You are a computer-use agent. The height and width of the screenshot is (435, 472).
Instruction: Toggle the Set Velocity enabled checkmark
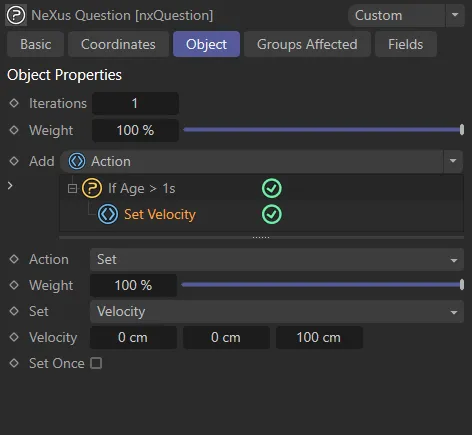click(x=272, y=214)
